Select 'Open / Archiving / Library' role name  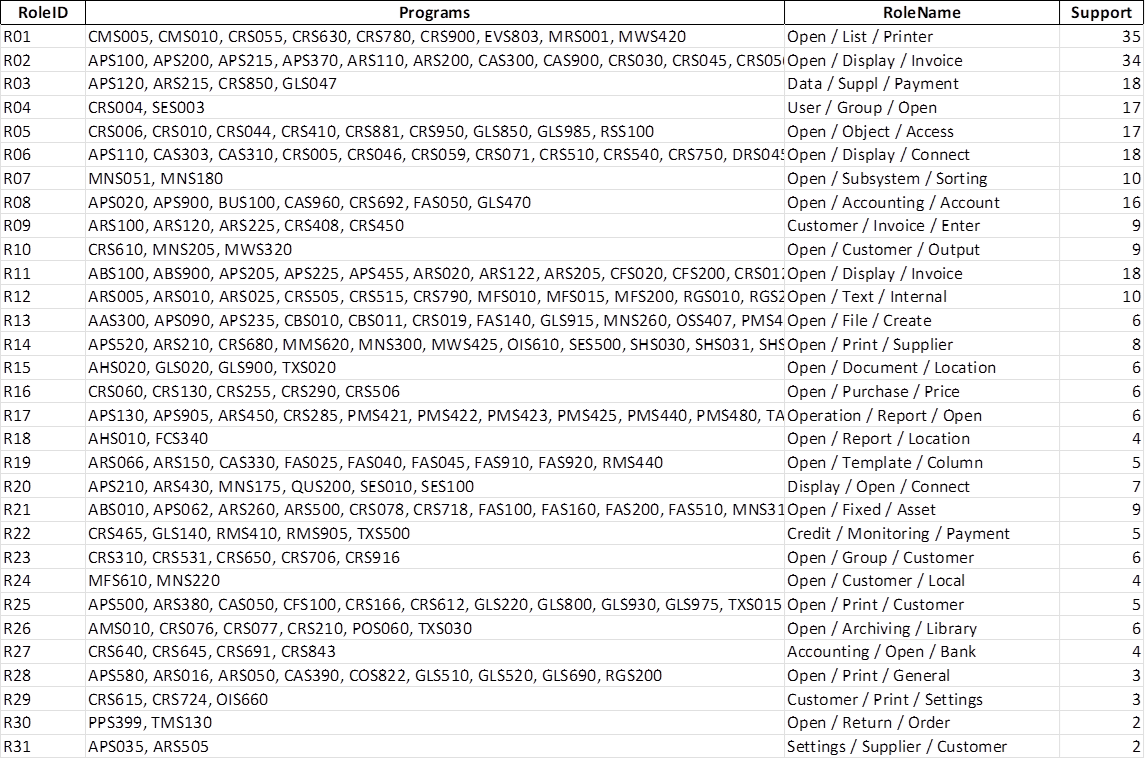coord(882,628)
